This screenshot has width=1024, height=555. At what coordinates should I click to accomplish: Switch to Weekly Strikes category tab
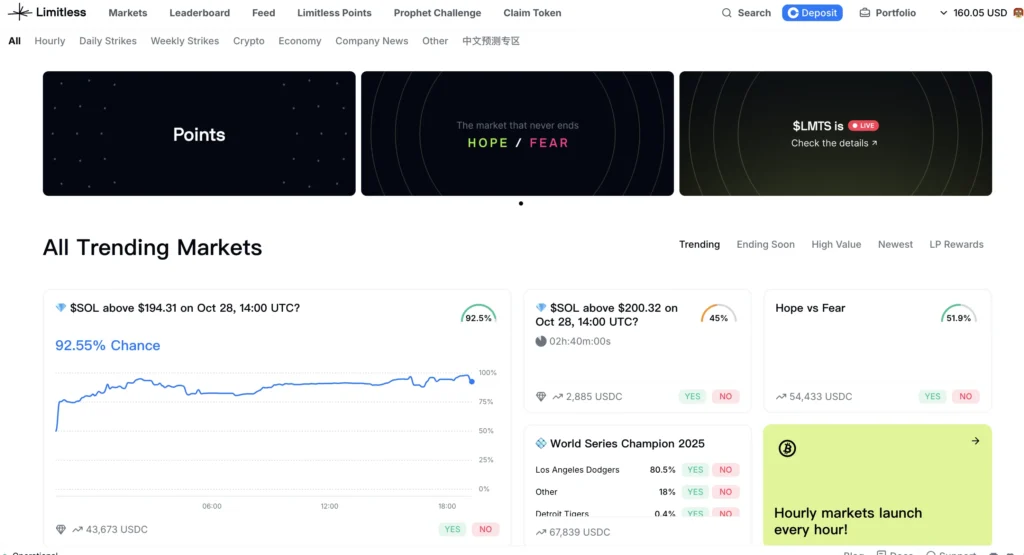tap(184, 41)
